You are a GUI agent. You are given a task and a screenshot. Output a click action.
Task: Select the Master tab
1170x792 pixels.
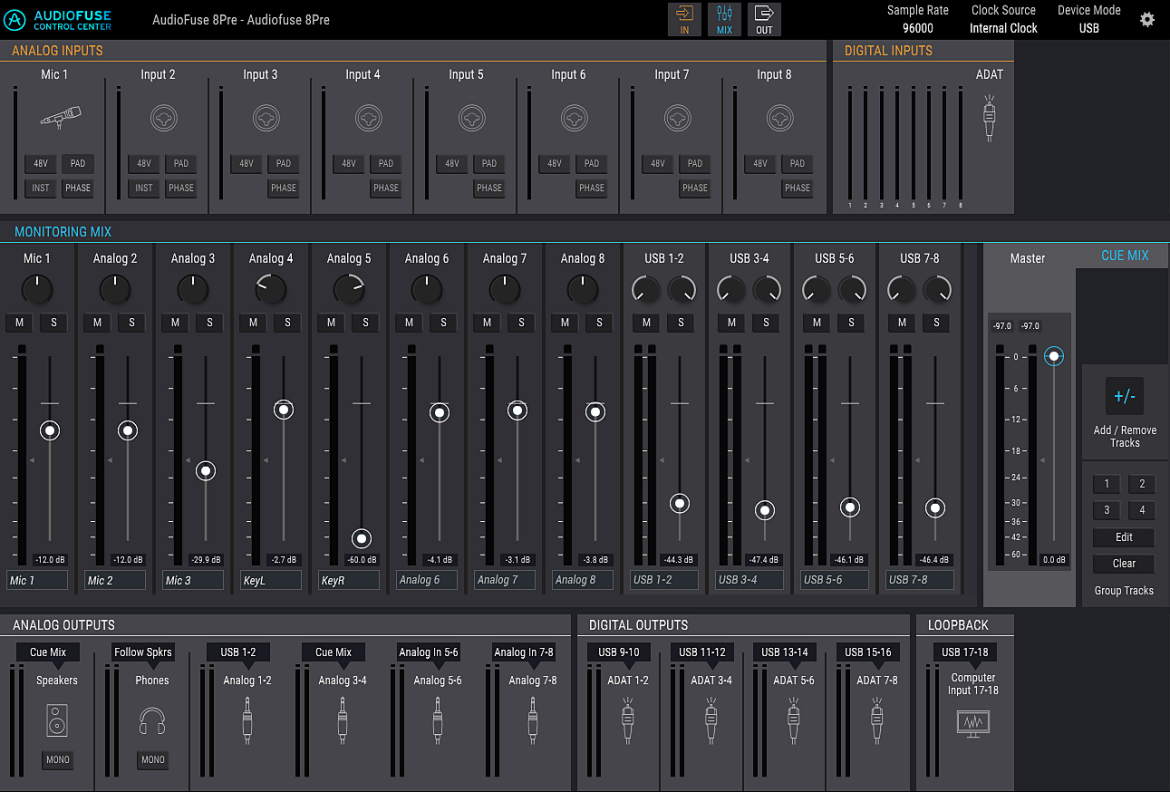tap(1027, 258)
